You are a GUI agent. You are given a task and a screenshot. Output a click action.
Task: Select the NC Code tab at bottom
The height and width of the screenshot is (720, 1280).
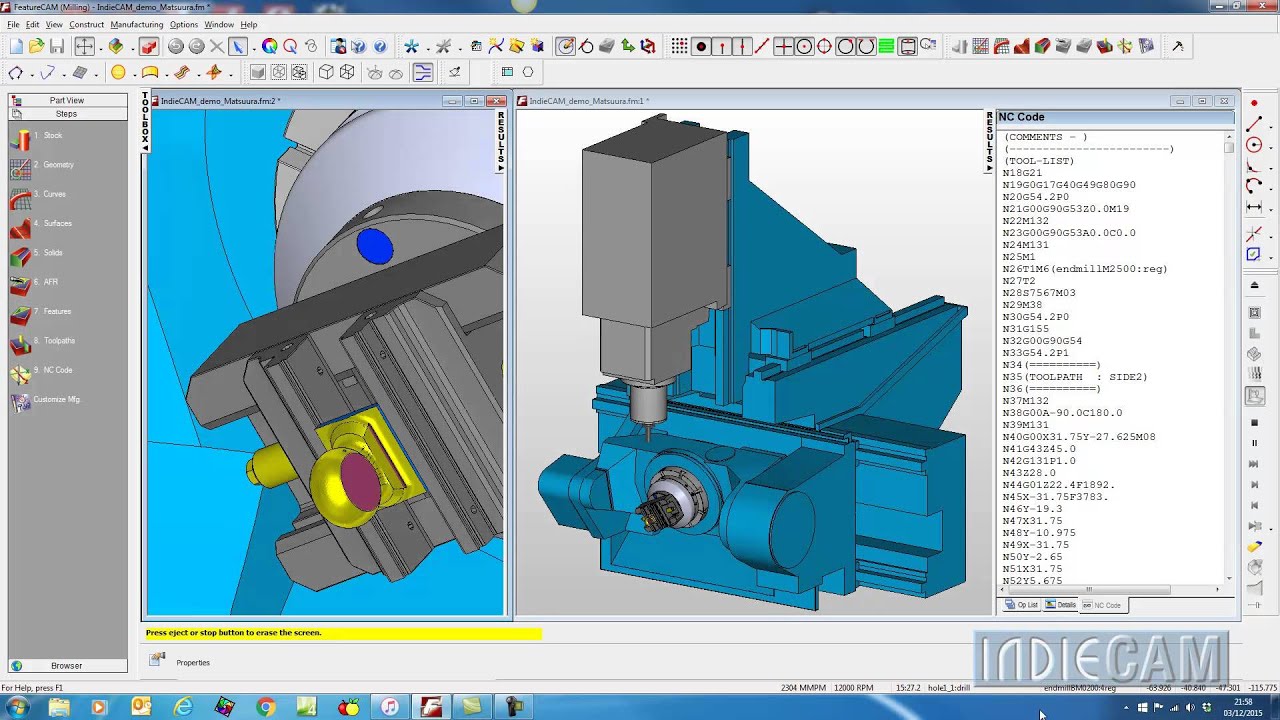[1103, 605]
